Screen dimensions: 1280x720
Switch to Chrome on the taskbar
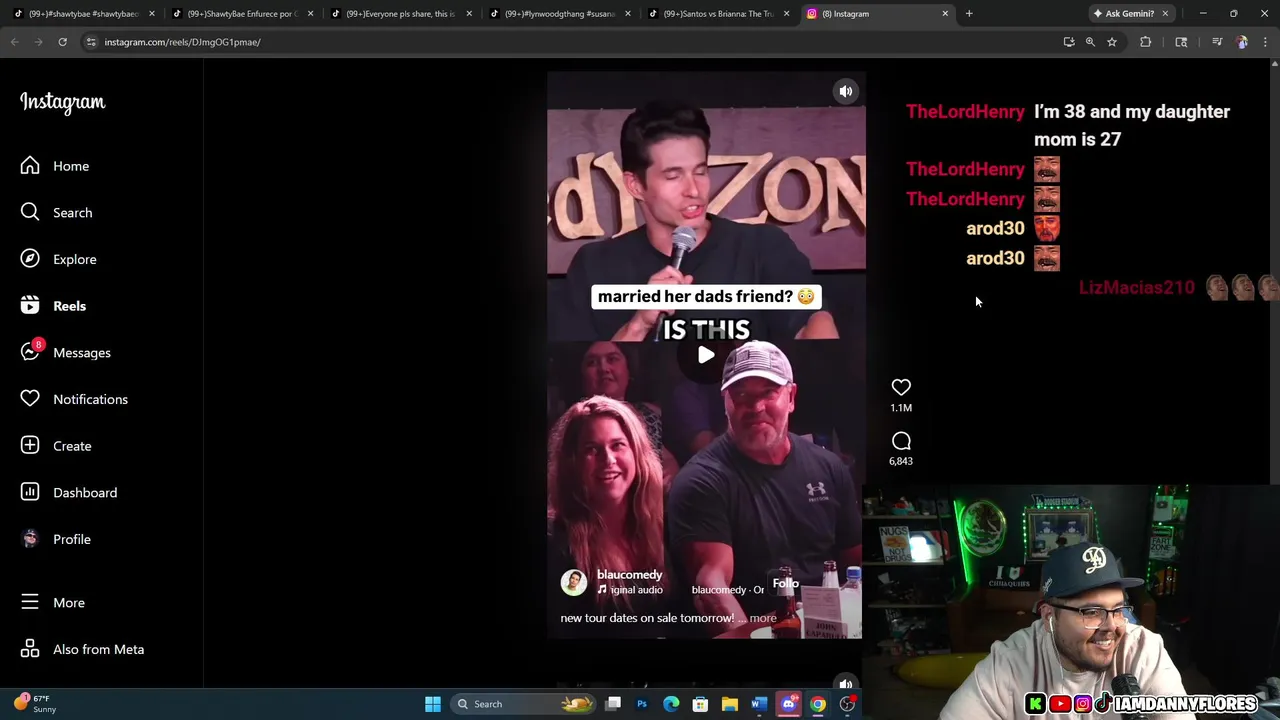[x=818, y=704]
